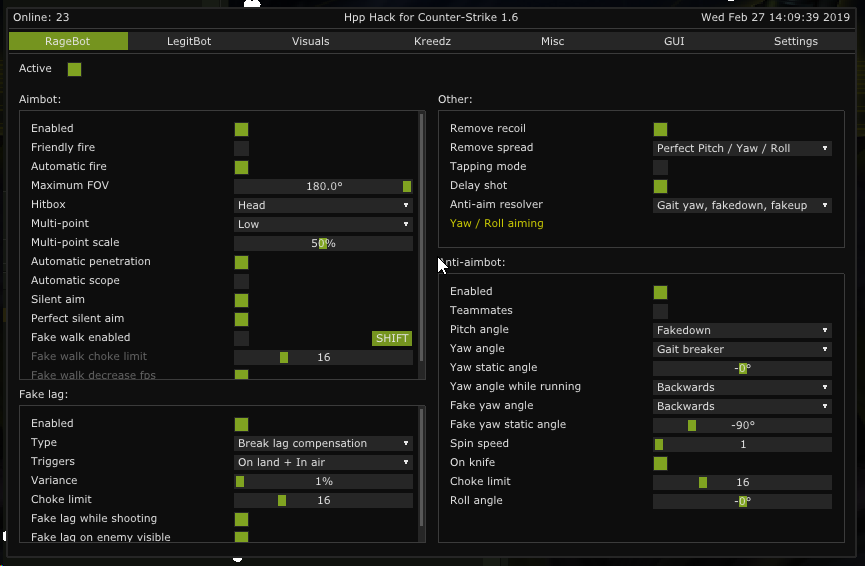Disable the Remove recoil checkbox

(x=660, y=129)
